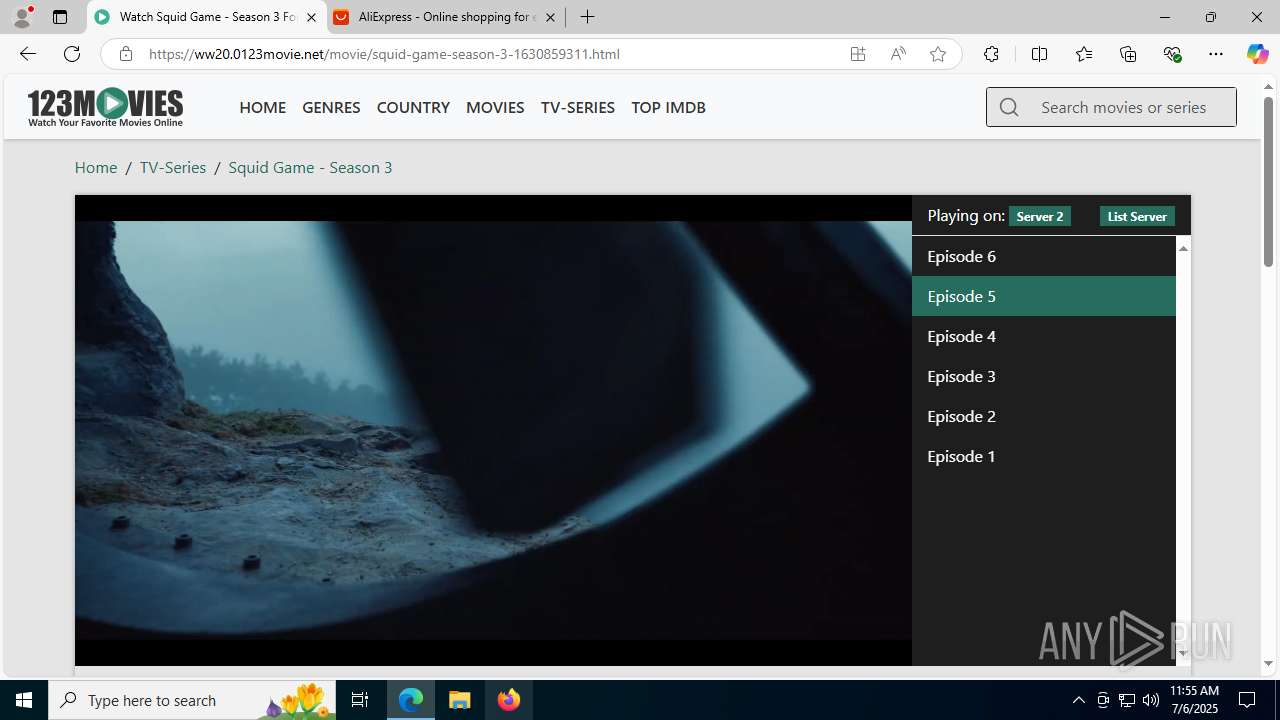
Task: Open Edge Settings and more menu
Action: pos(1216,54)
